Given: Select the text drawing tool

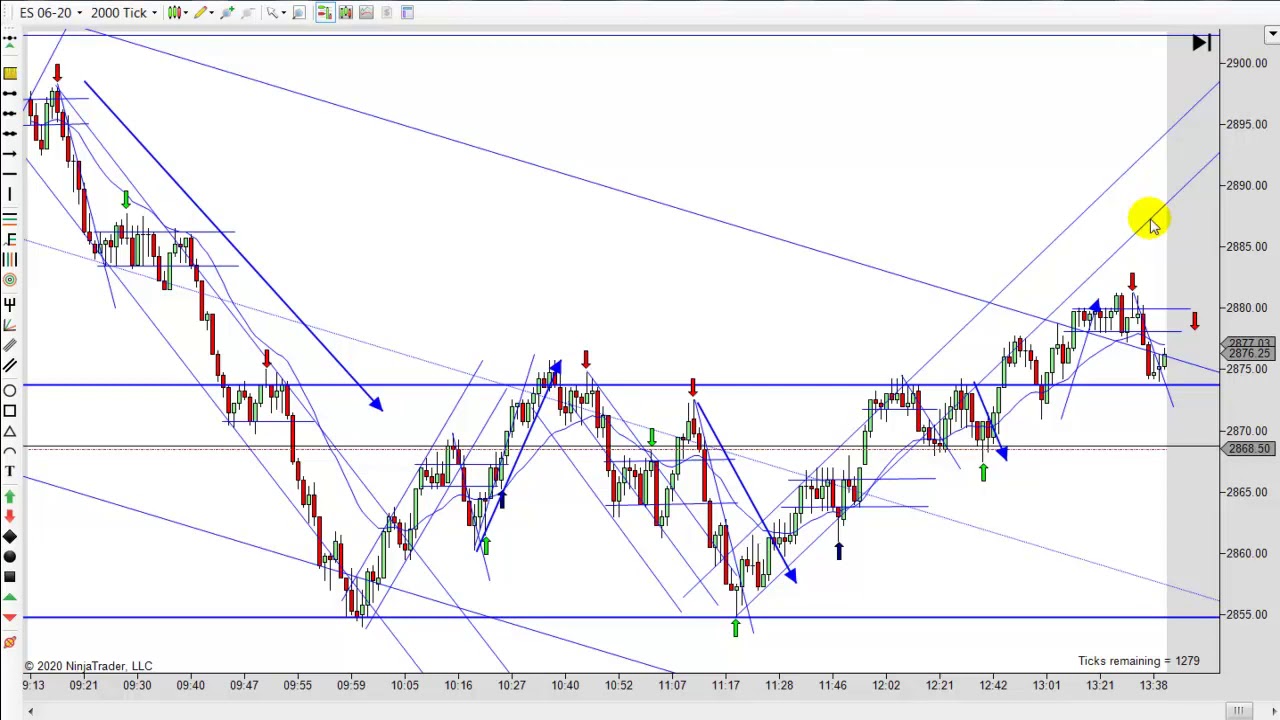Looking at the screenshot, I should pos(10,471).
